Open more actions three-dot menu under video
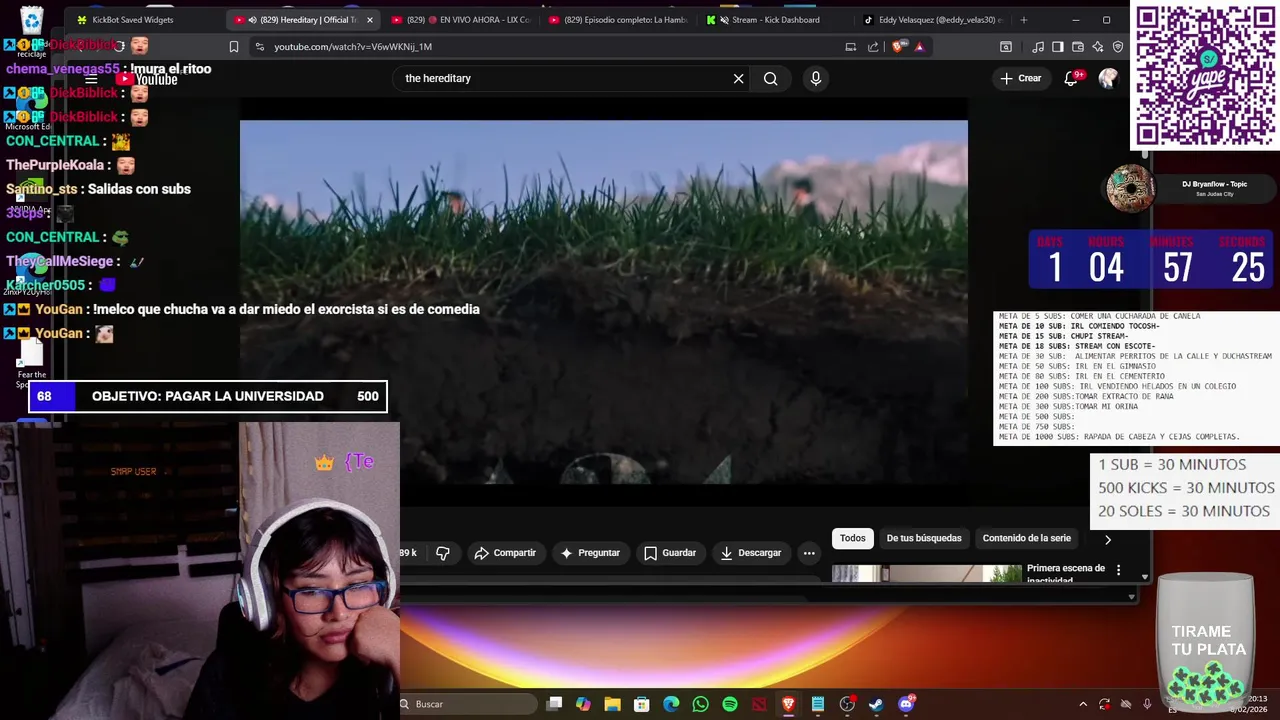 809,553
